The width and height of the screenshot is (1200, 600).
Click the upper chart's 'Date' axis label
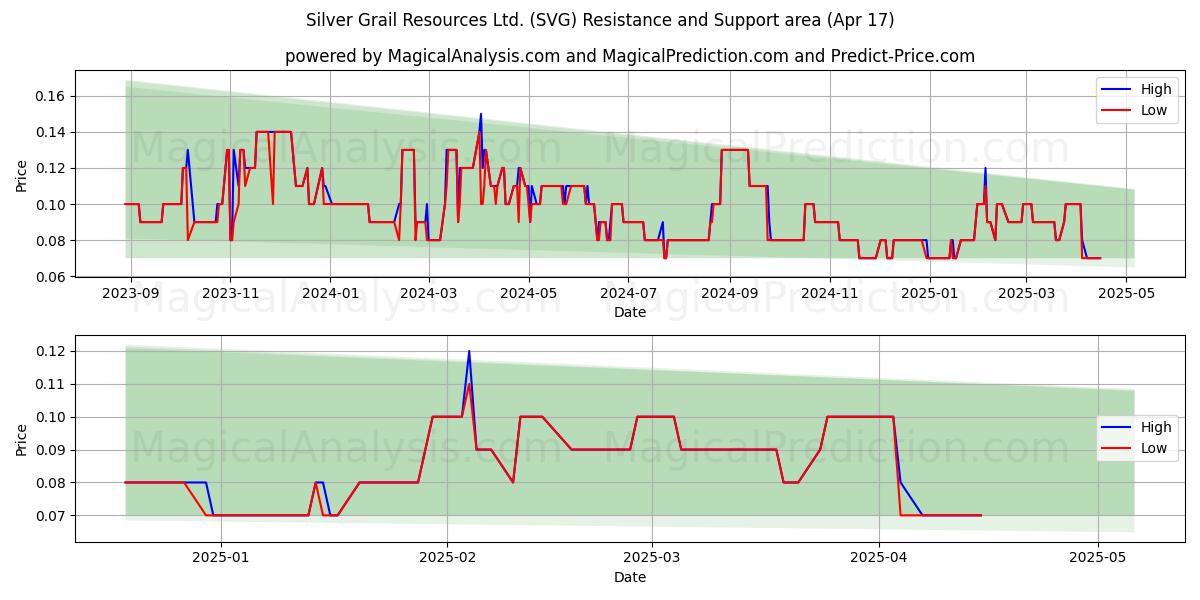[x=630, y=312]
